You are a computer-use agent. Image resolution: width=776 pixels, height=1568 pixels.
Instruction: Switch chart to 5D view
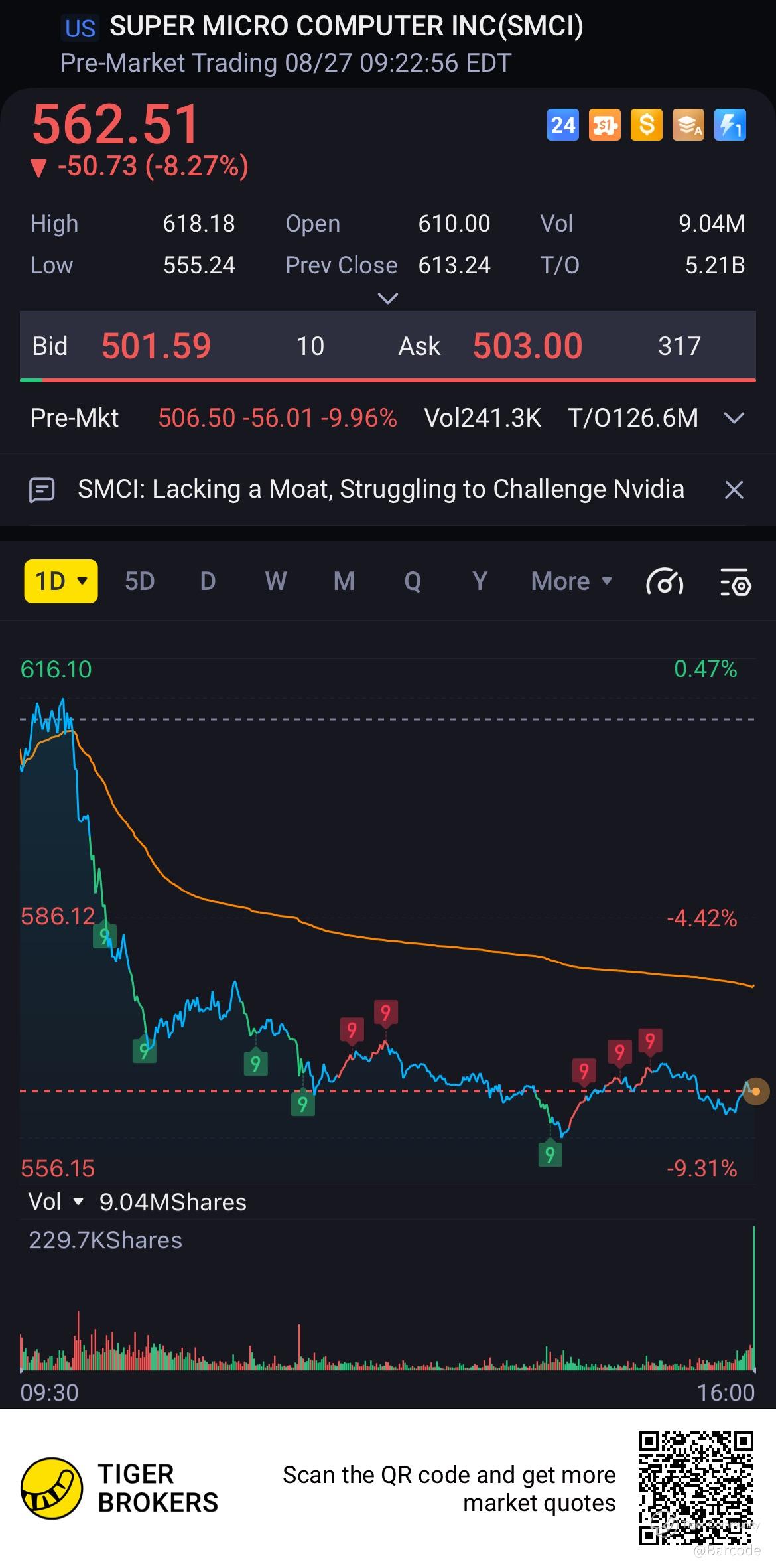click(139, 581)
